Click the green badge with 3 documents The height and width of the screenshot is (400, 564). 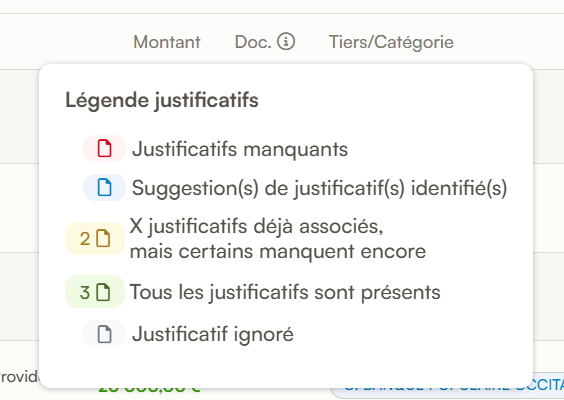tap(95, 291)
